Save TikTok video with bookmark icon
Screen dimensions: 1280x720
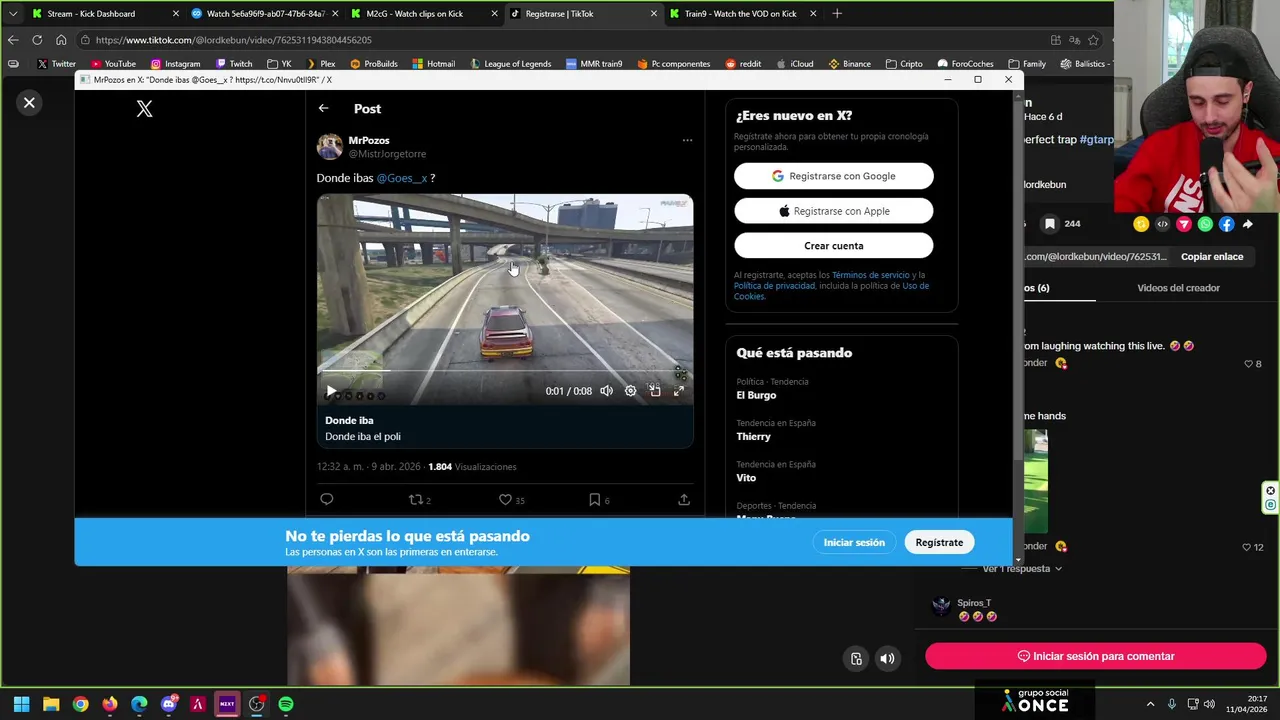tap(1050, 224)
